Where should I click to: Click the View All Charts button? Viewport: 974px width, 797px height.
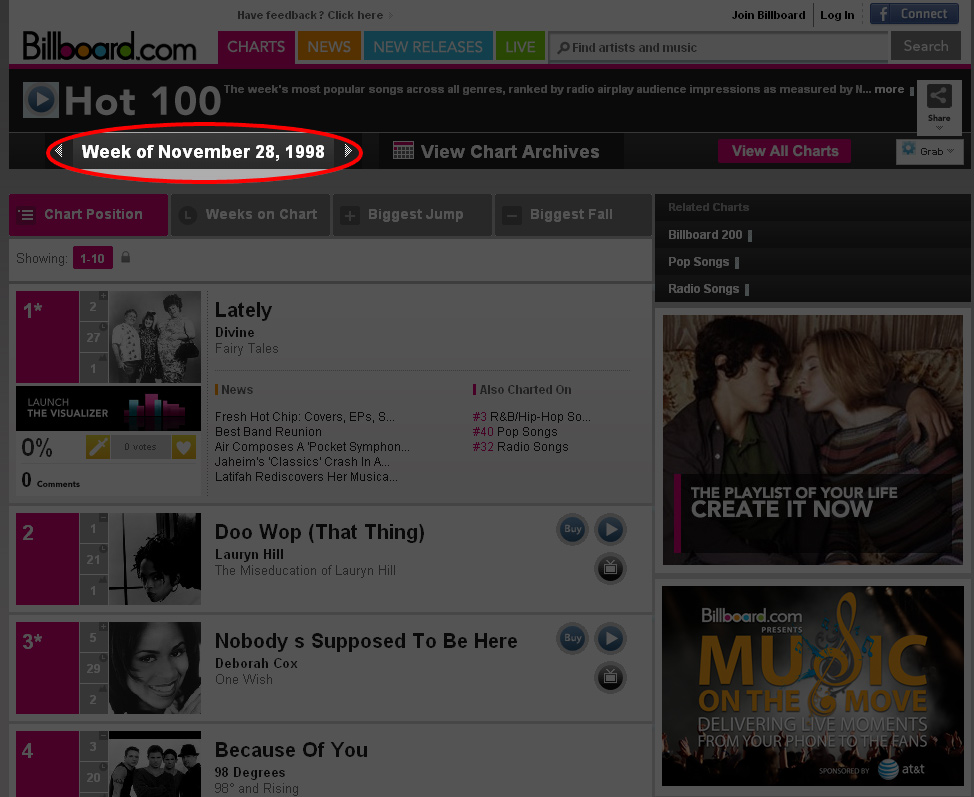pos(785,151)
